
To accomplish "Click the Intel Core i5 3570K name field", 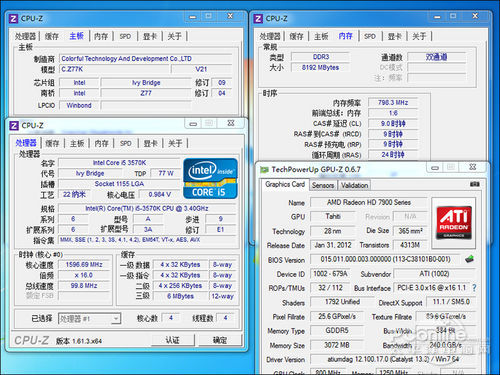I will (x=119, y=163).
